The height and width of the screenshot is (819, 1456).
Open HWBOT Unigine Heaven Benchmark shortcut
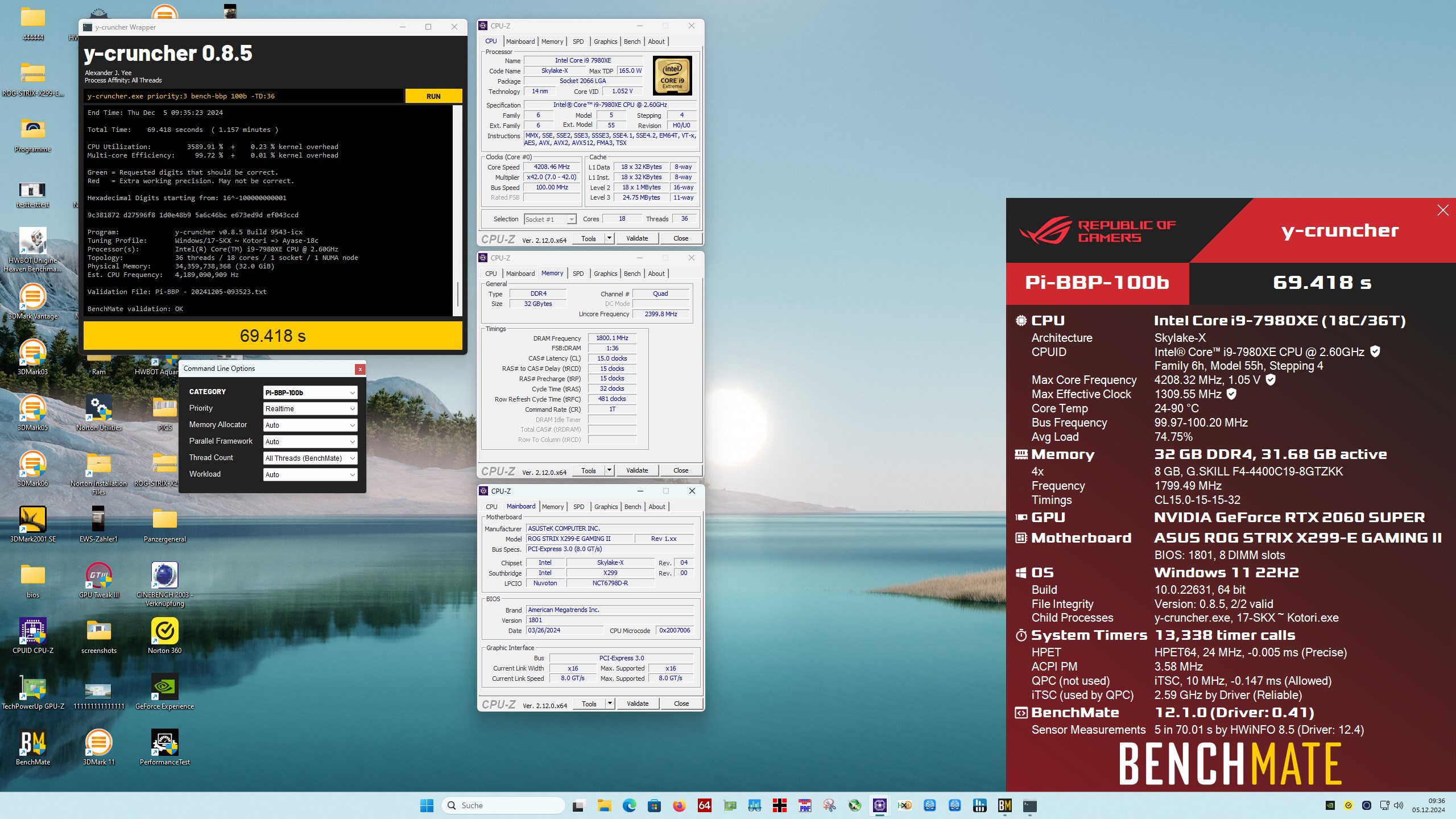(x=33, y=250)
